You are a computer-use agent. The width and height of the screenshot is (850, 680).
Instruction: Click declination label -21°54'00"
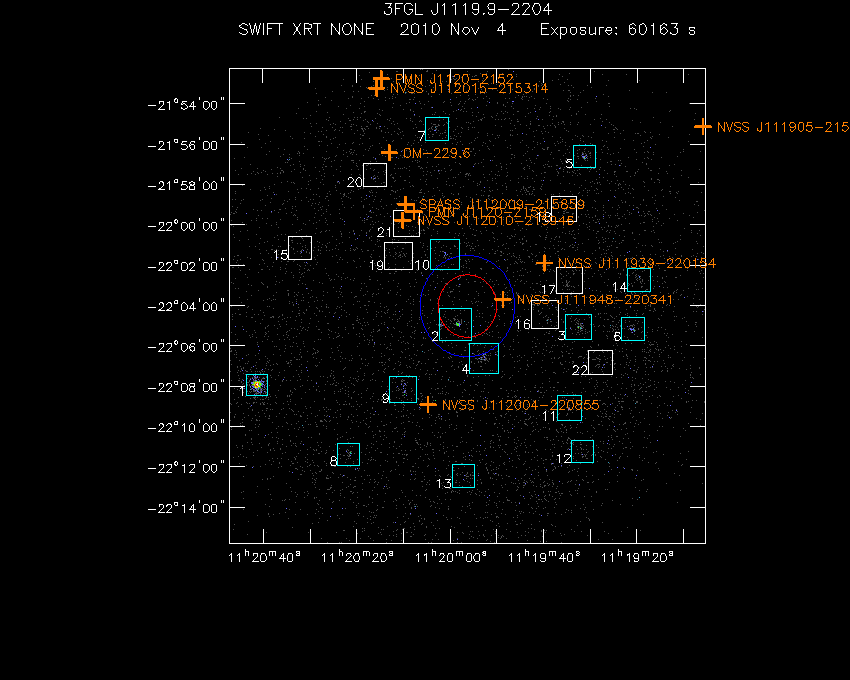[185, 105]
